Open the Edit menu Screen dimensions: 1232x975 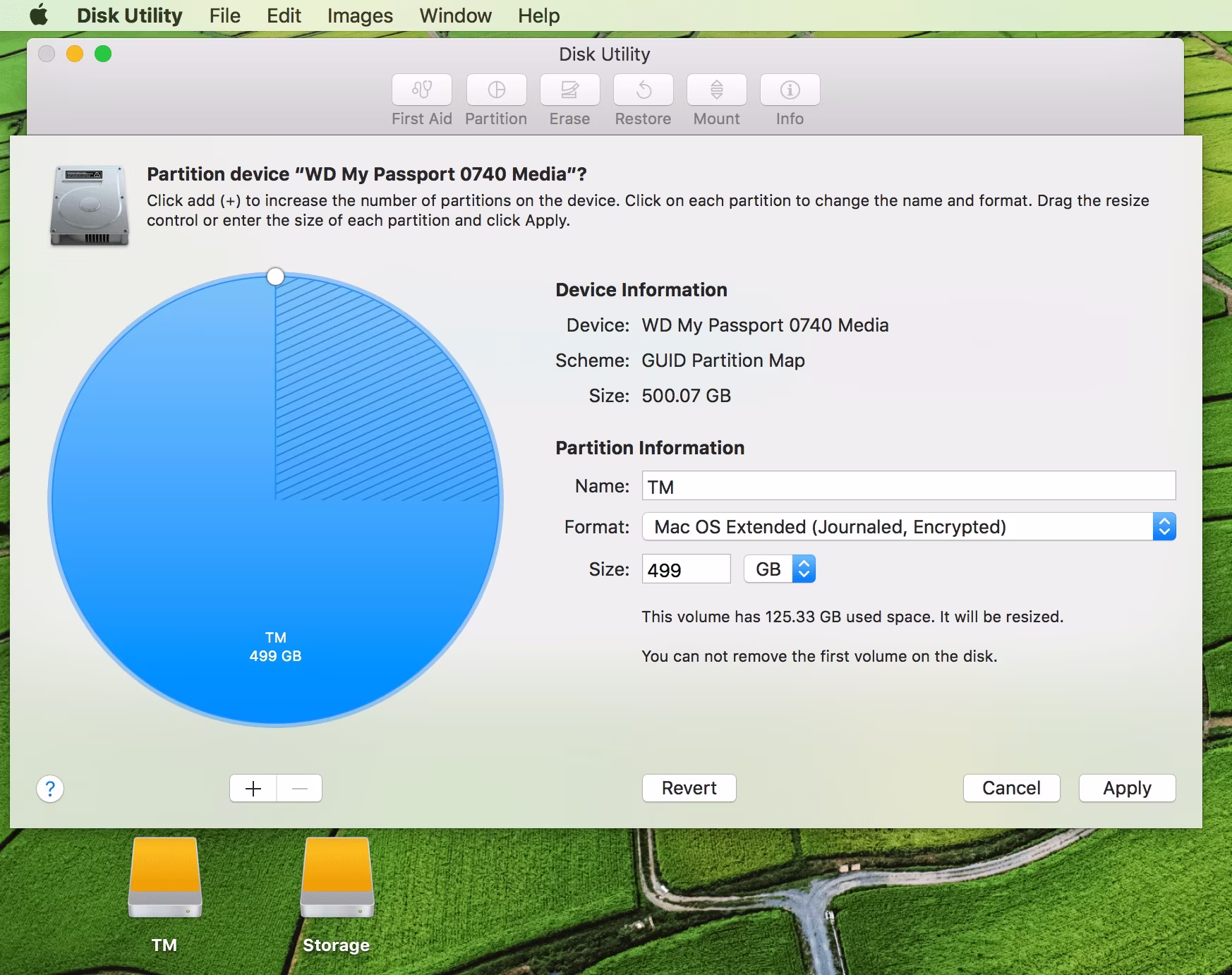(x=284, y=16)
